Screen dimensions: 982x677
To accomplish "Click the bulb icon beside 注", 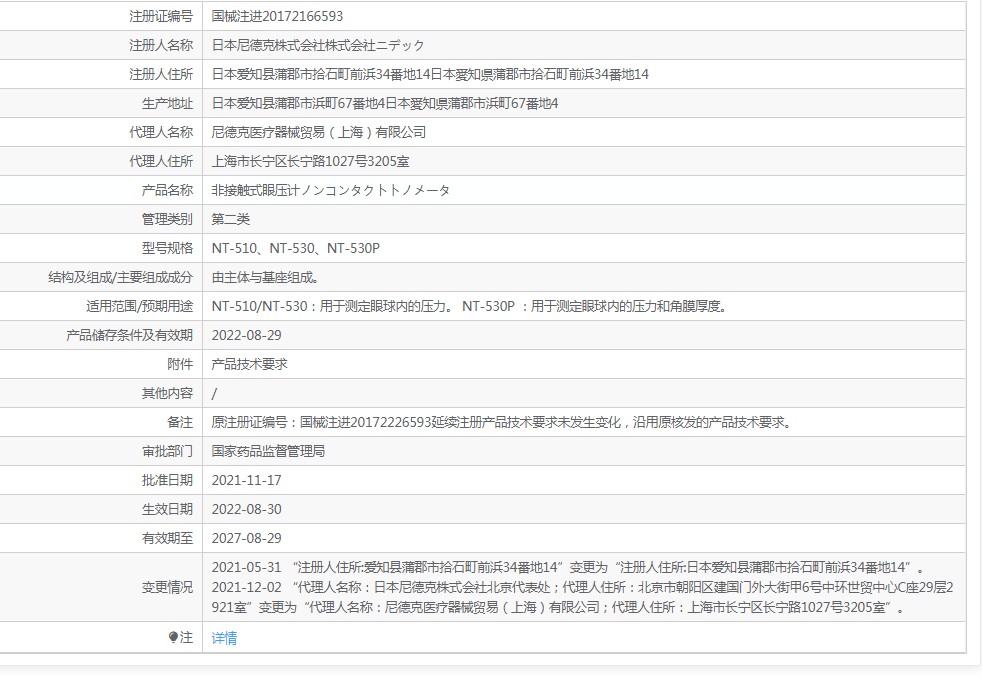I will click(x=173, y=638).
